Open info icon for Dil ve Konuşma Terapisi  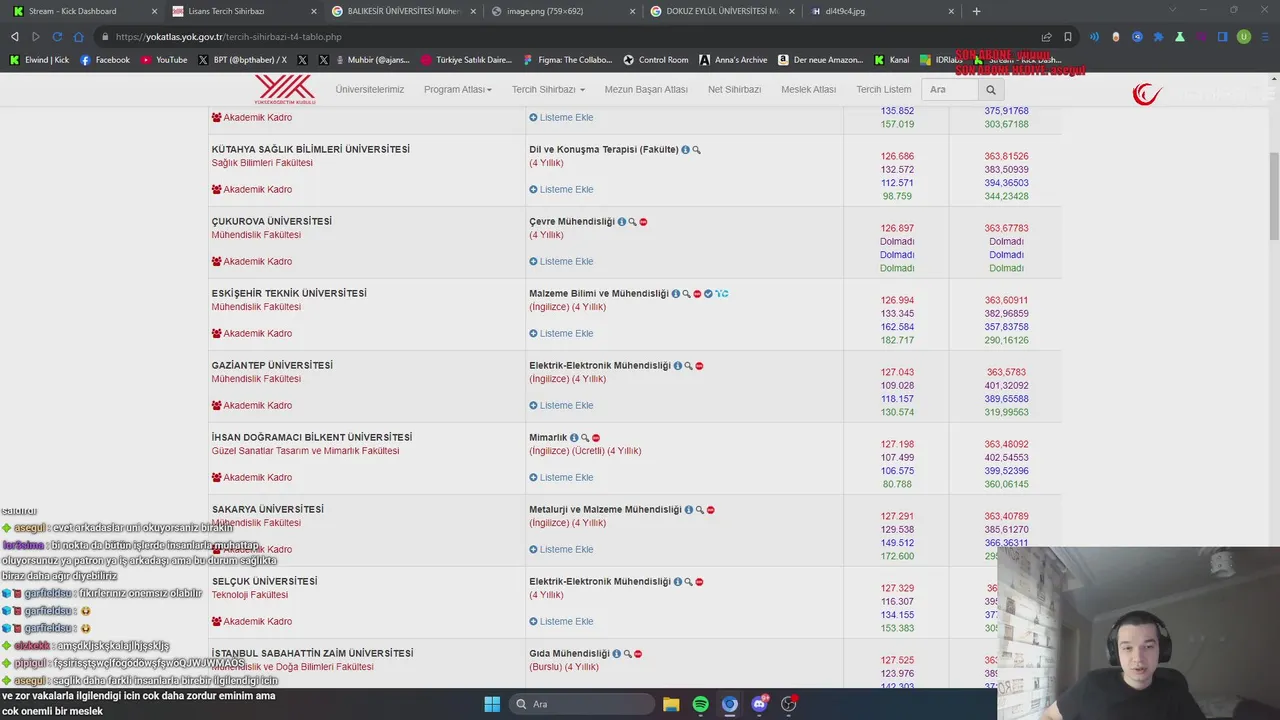click(x=685, y=150)
